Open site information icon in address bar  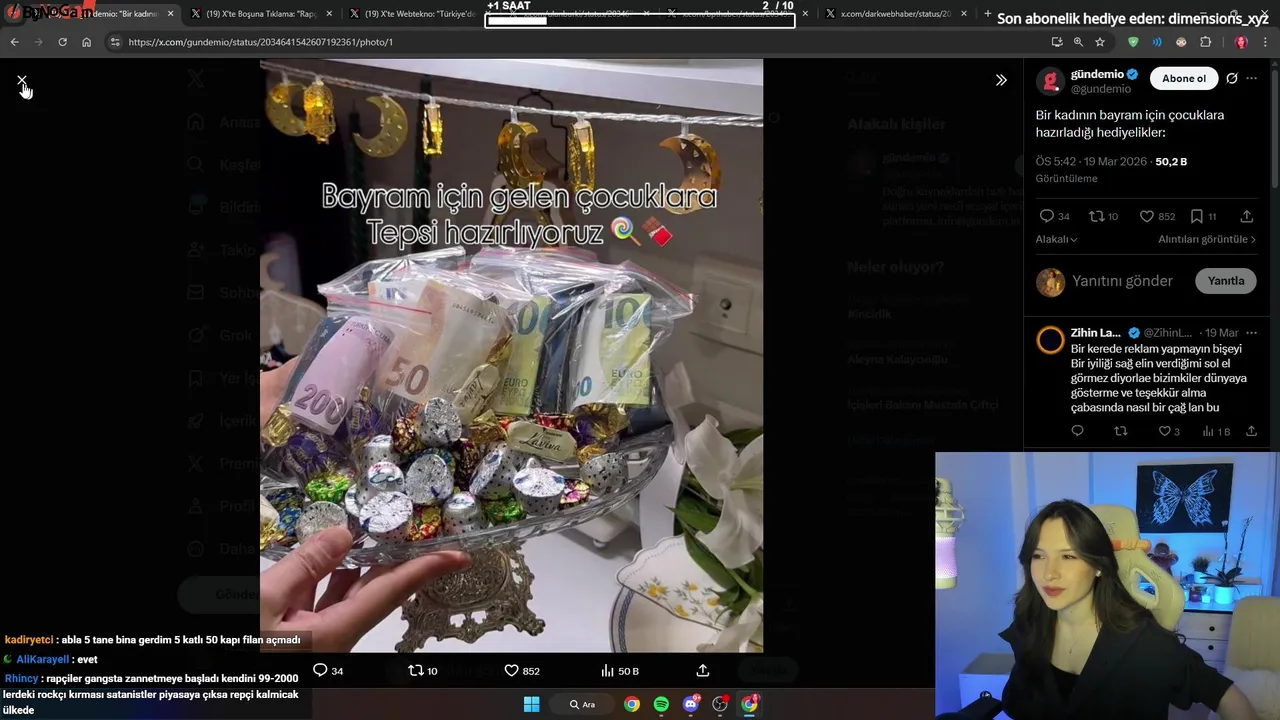(115, 42)
